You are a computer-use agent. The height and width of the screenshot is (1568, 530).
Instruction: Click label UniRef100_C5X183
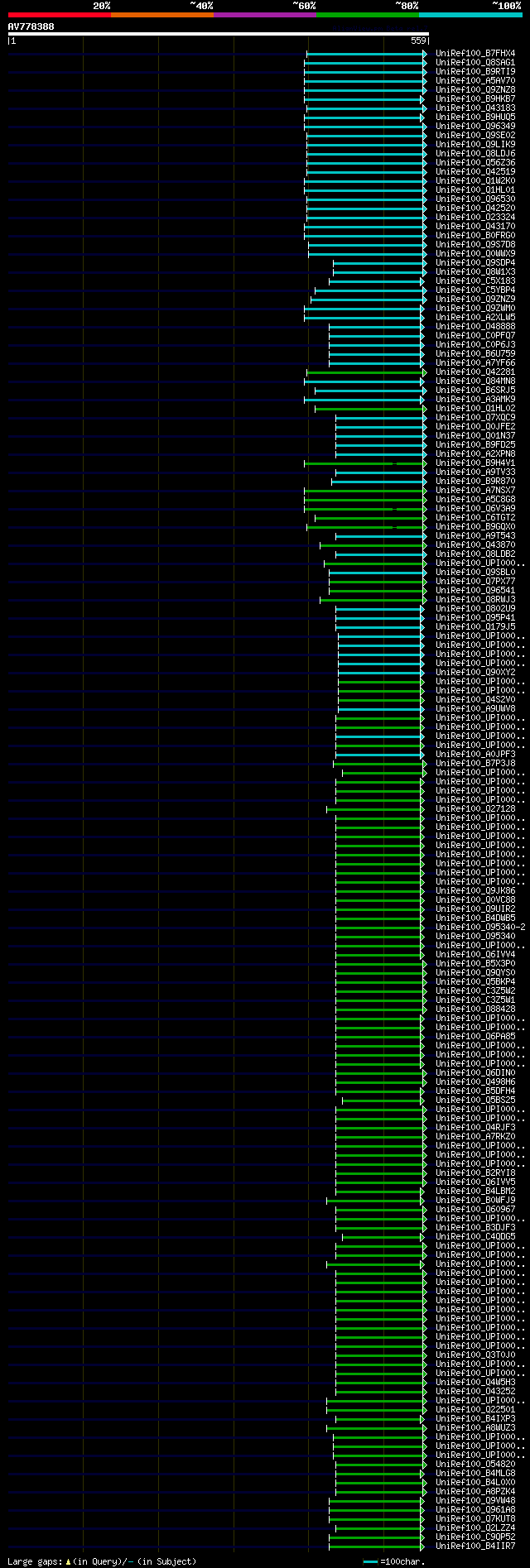click(x=475, y=281)
